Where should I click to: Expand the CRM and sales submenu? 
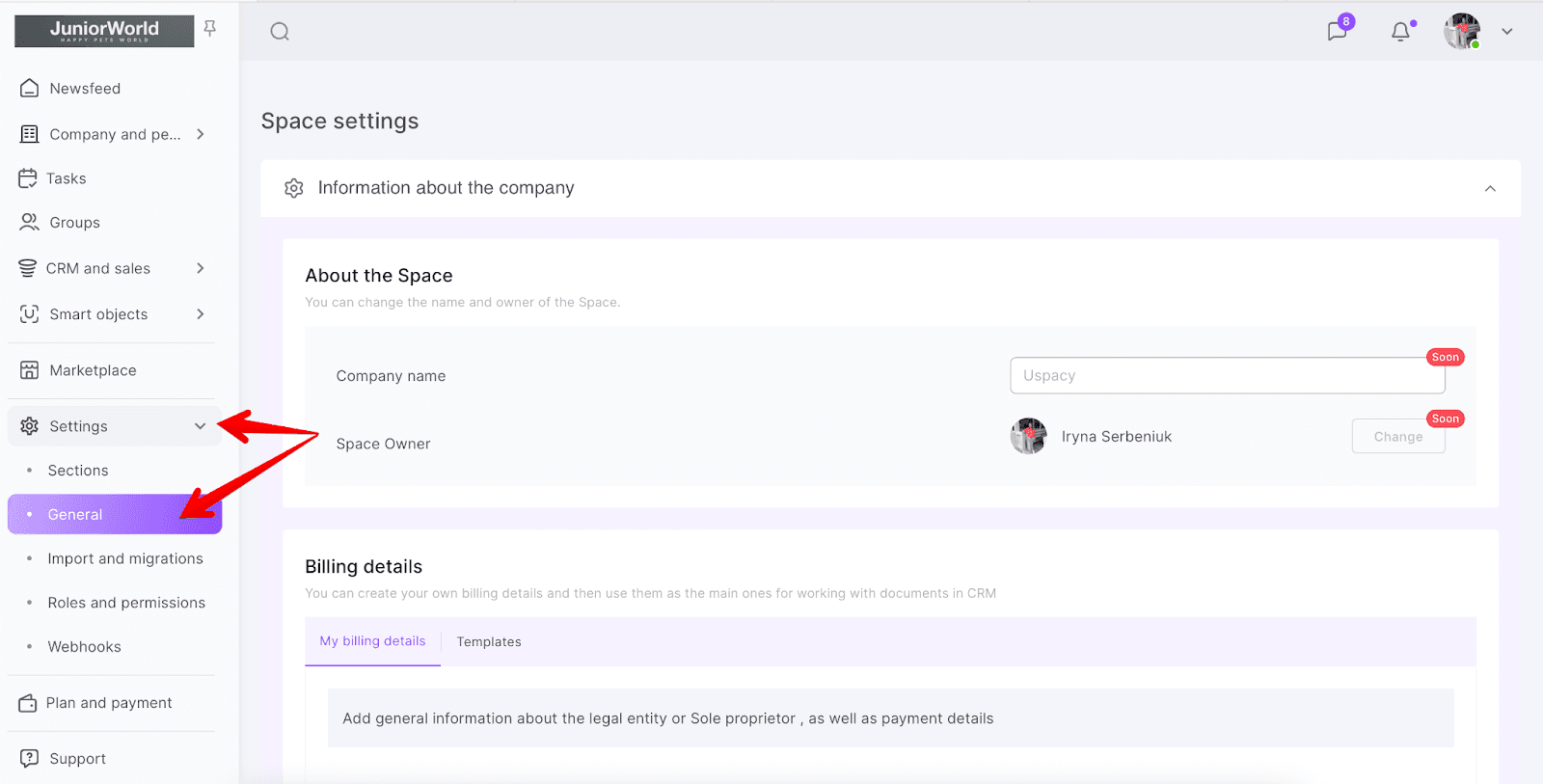click(201, 268)
